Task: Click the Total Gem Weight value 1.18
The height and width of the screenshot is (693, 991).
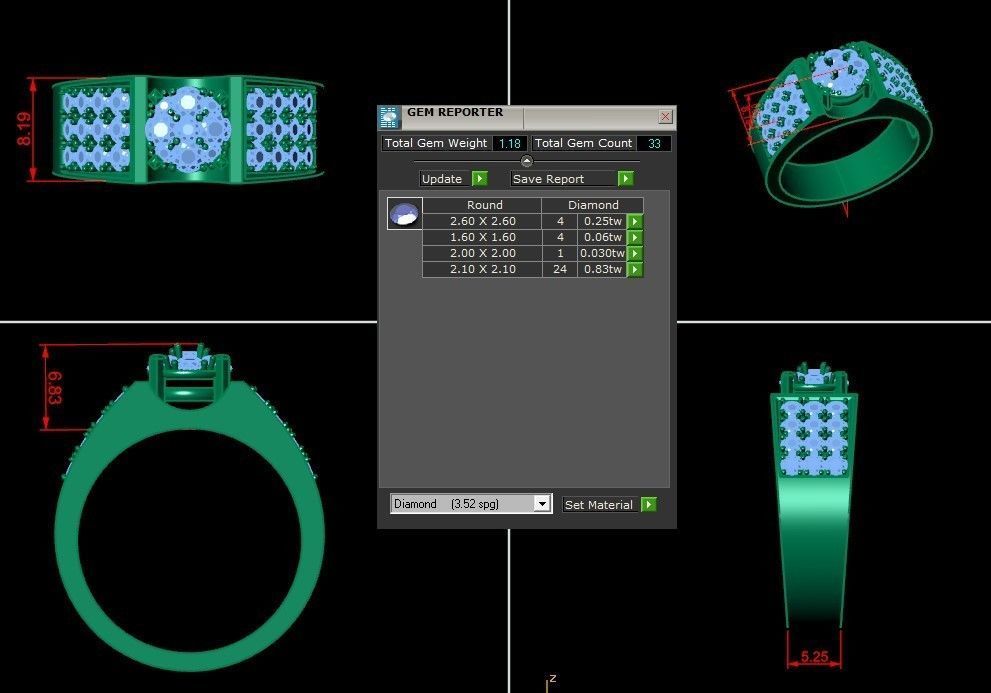Action: click(509, 144)
